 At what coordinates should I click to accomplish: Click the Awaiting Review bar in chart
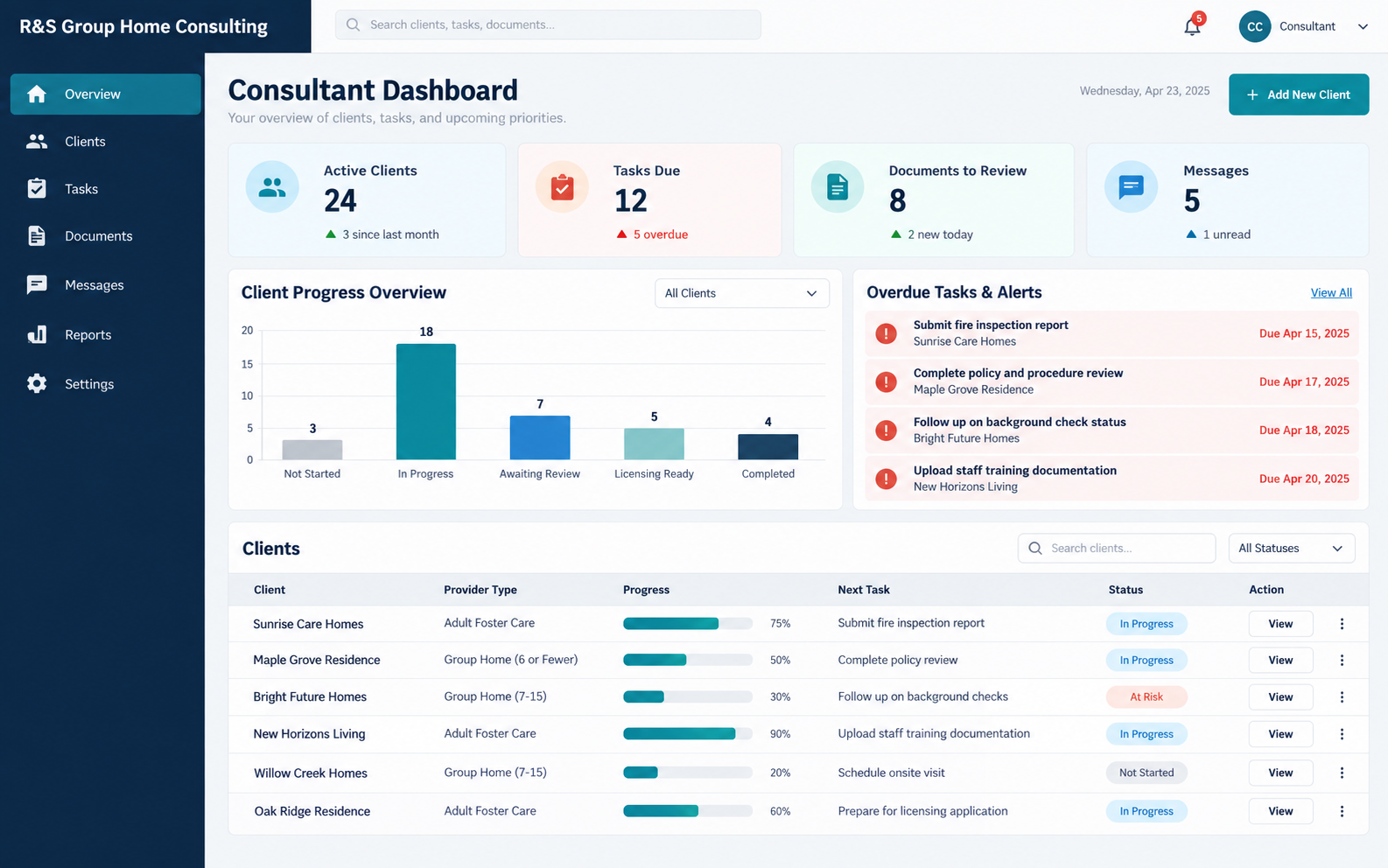(x=540, y=437)
